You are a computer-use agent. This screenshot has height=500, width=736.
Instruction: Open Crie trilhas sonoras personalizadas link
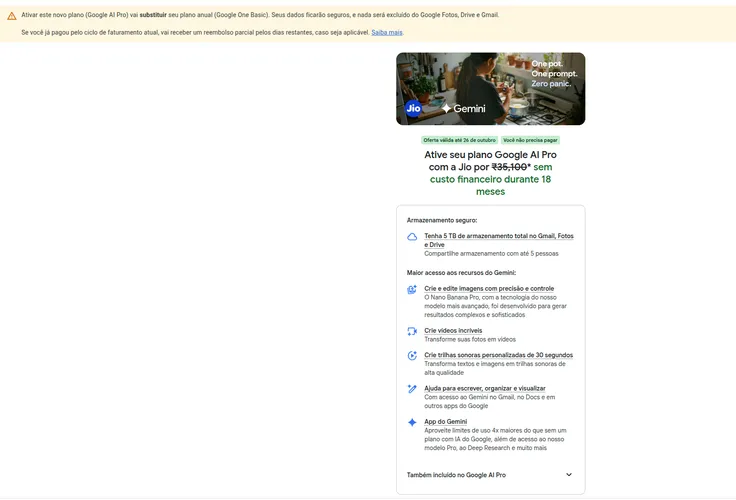[498, 355]
